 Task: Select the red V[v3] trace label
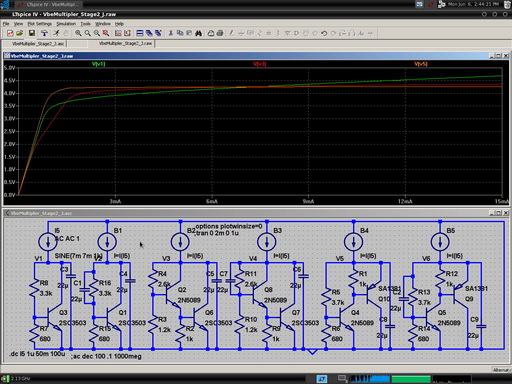coord(260,64)
